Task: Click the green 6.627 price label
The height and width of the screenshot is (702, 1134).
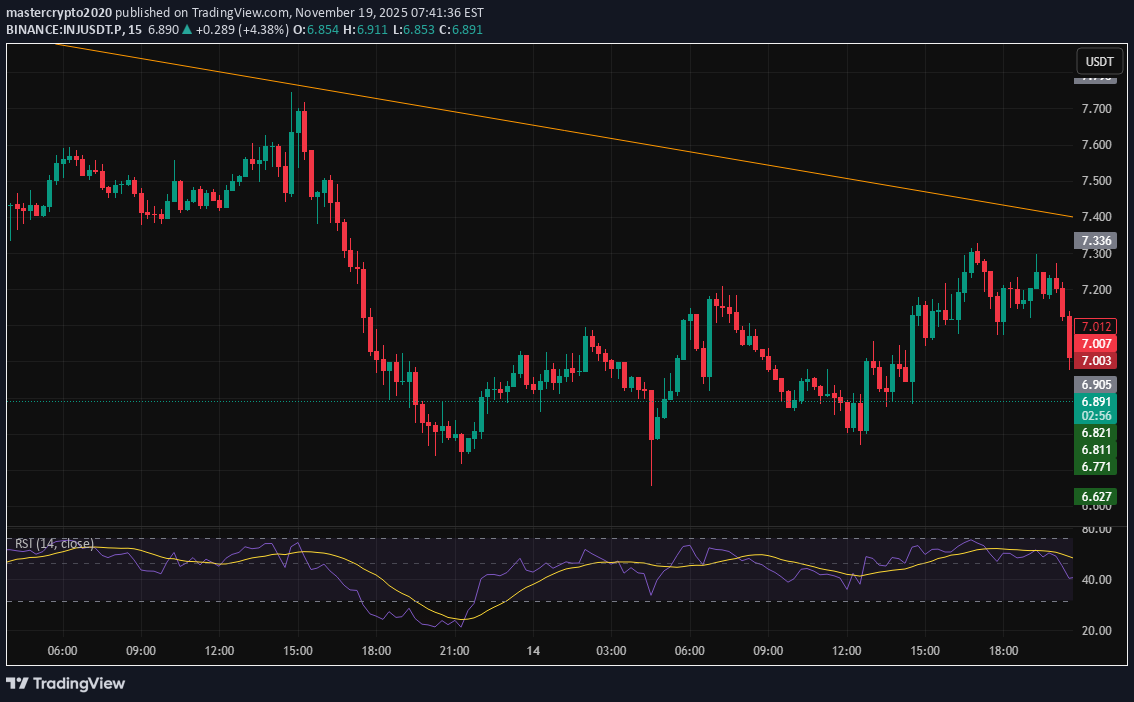Action: [1095, 496]
